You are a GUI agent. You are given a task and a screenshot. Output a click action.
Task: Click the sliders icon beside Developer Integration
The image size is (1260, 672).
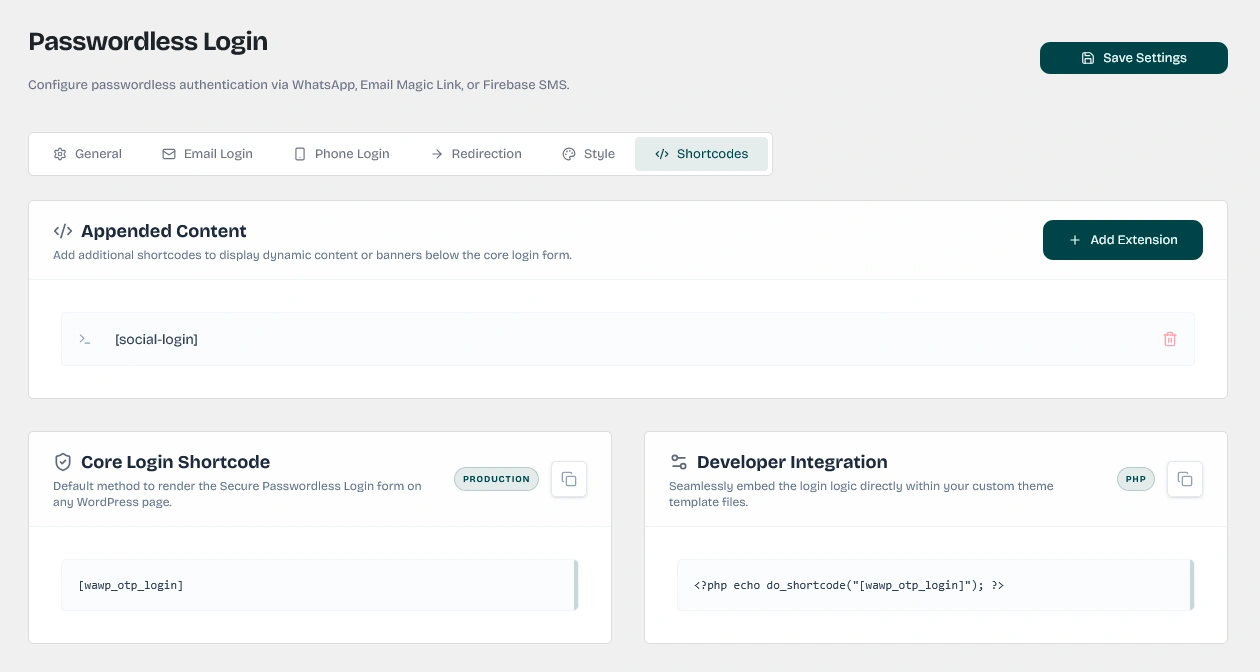(679, 462)
